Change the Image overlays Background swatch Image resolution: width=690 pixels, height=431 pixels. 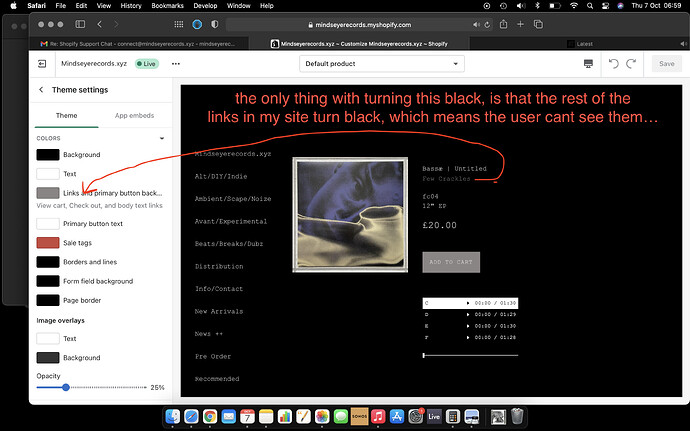[x=48, y=357]
